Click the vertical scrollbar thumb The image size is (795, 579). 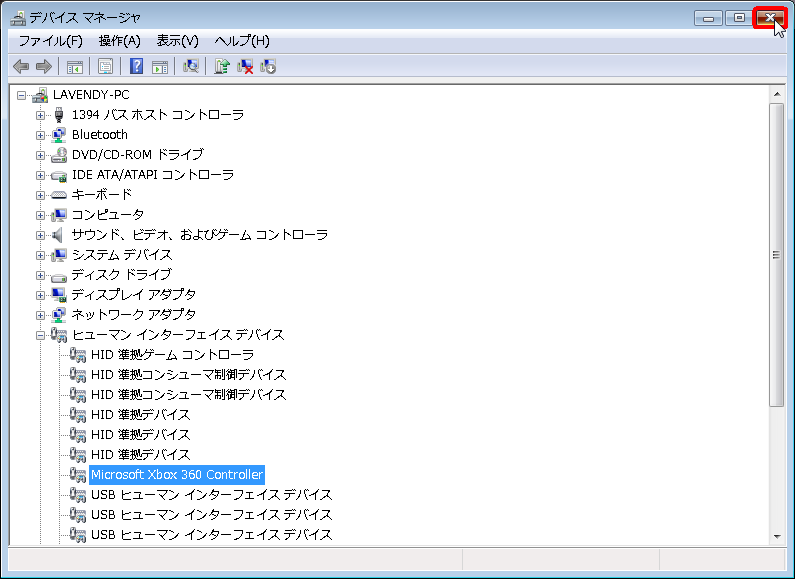point(777,255)
